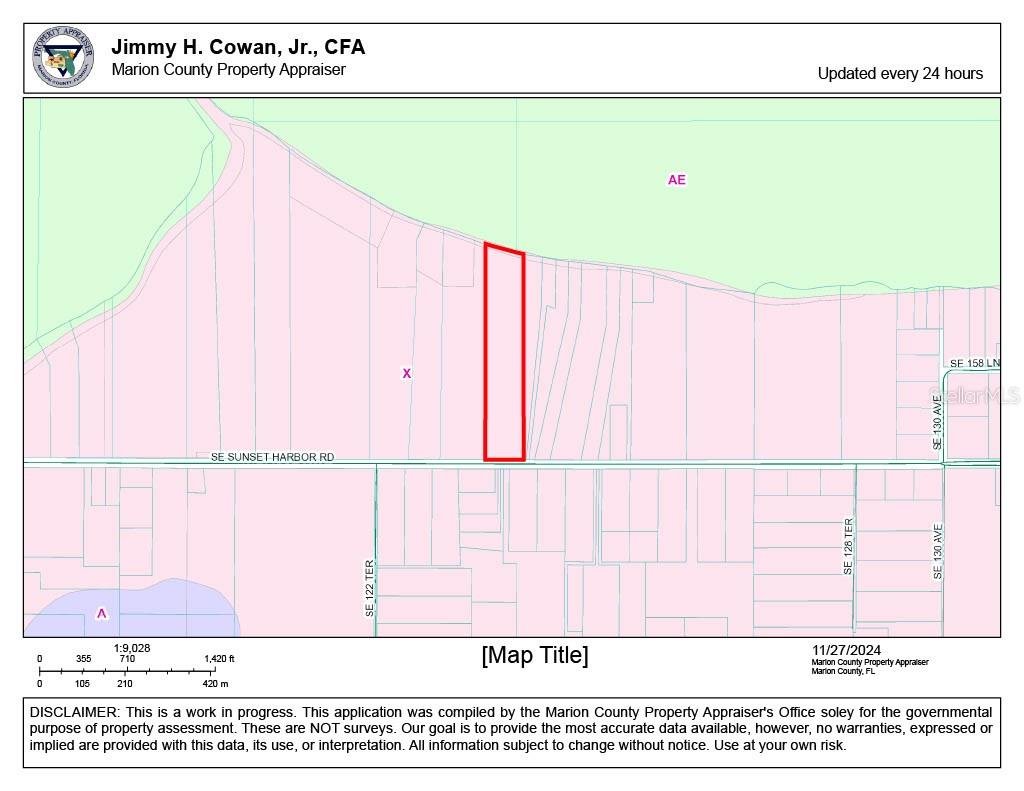Click the Updated every 24 hours notice
The width and height of the screenshot is (1024, 791).
pyautogui.click(x=900, y=73)
